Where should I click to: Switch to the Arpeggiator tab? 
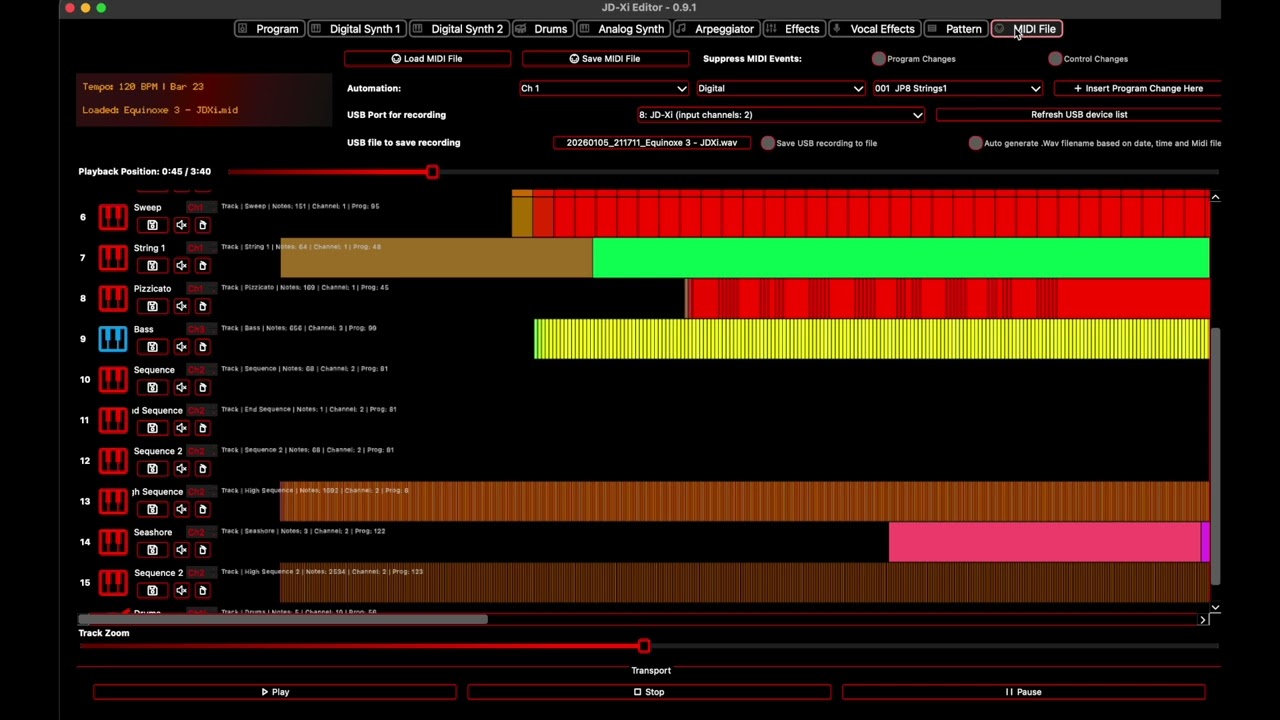coord(715,29)
